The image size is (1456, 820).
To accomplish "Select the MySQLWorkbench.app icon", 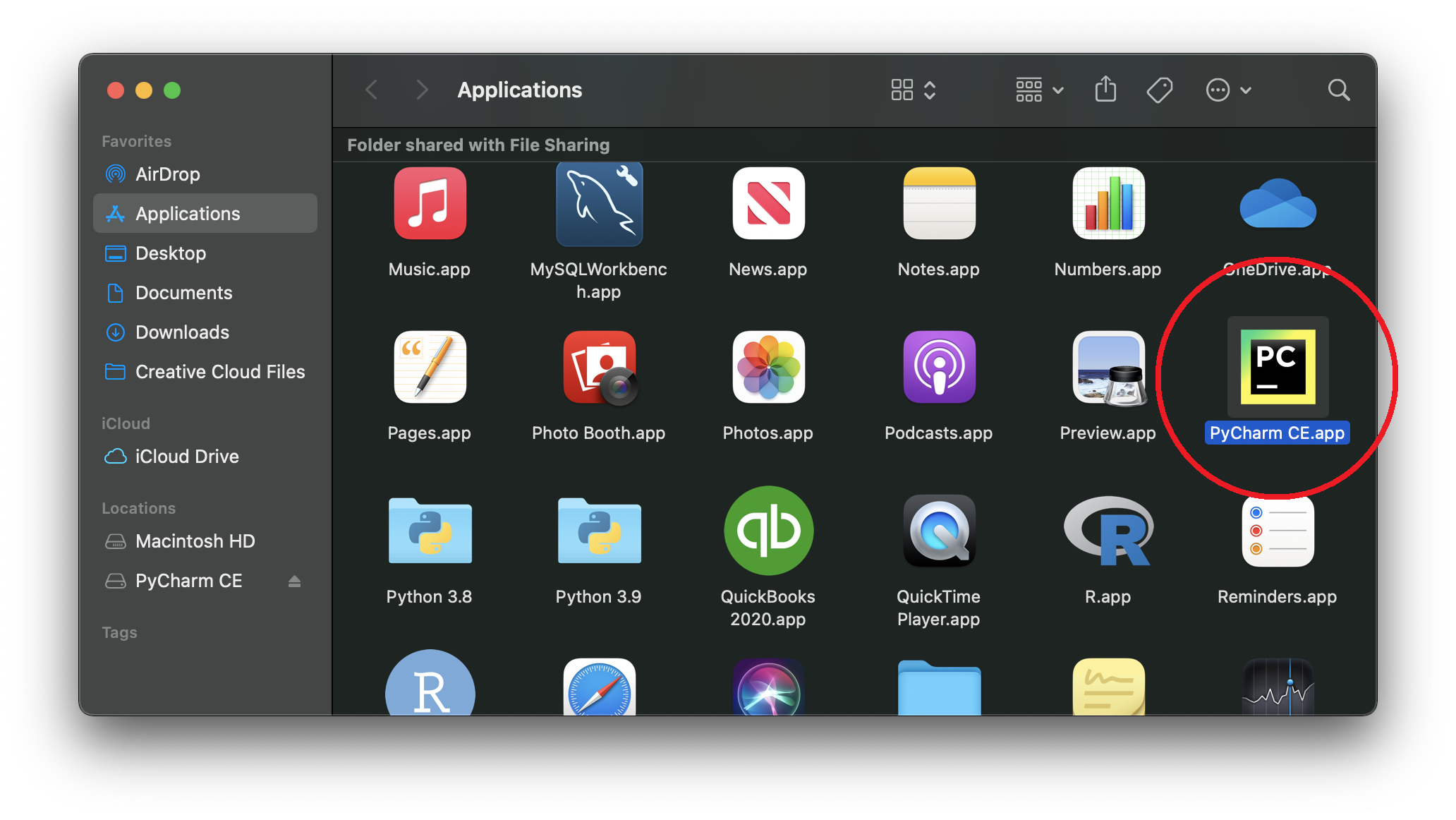I will tap(599, 204).
